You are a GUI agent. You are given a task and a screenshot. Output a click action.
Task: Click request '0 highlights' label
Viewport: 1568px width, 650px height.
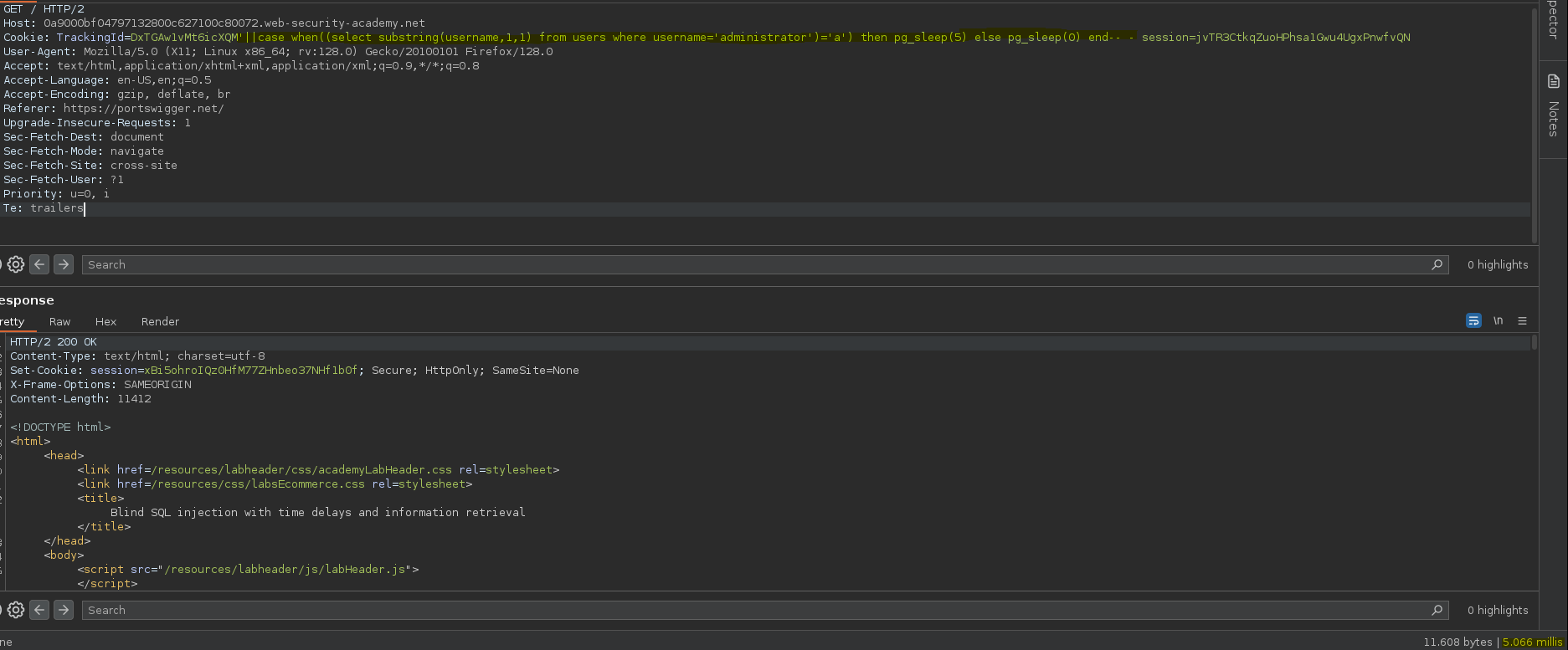1498,264
